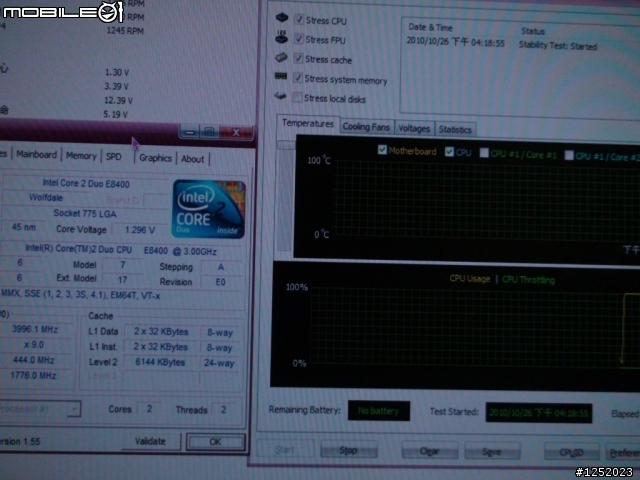Click the Stress local disks drive icon

pos(280,96)
